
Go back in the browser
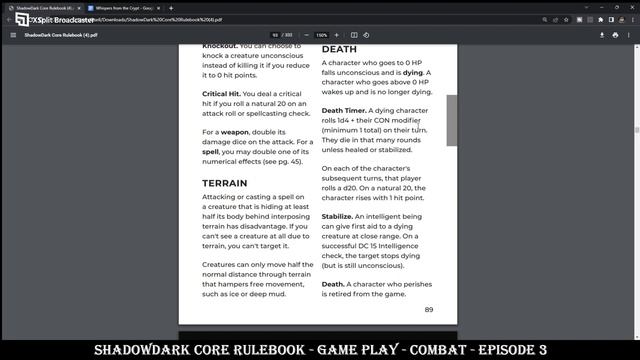(9, 20)
